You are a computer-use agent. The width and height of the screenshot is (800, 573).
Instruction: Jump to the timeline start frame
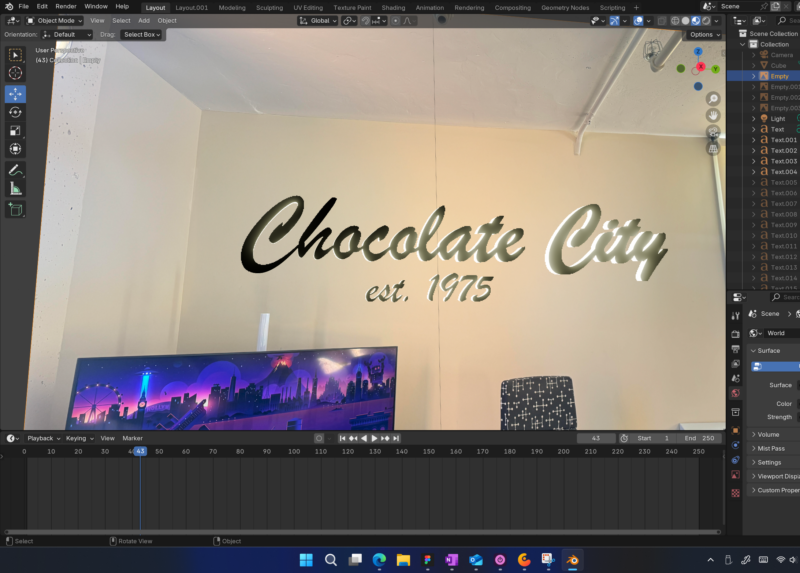[342, 438]
